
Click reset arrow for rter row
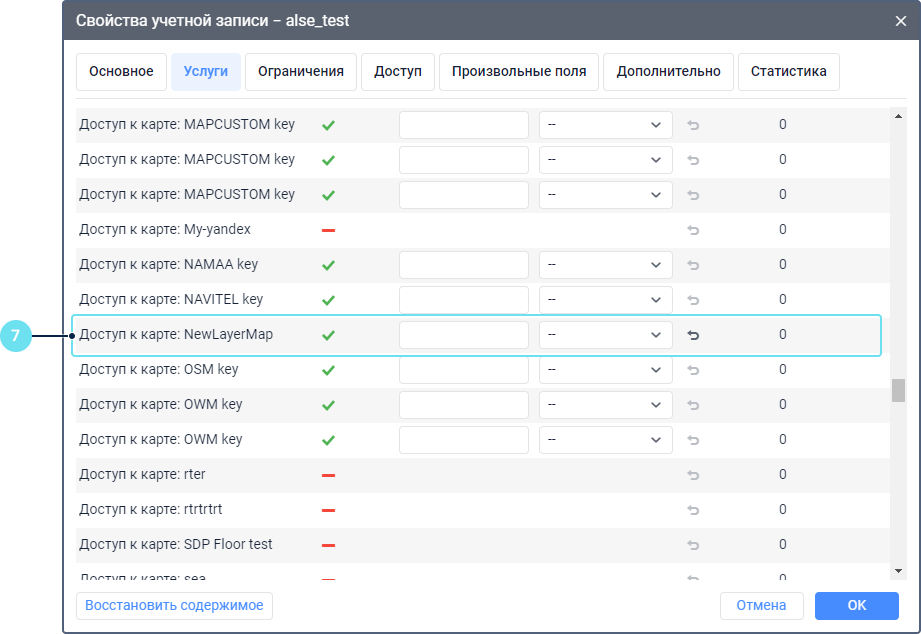693,475
